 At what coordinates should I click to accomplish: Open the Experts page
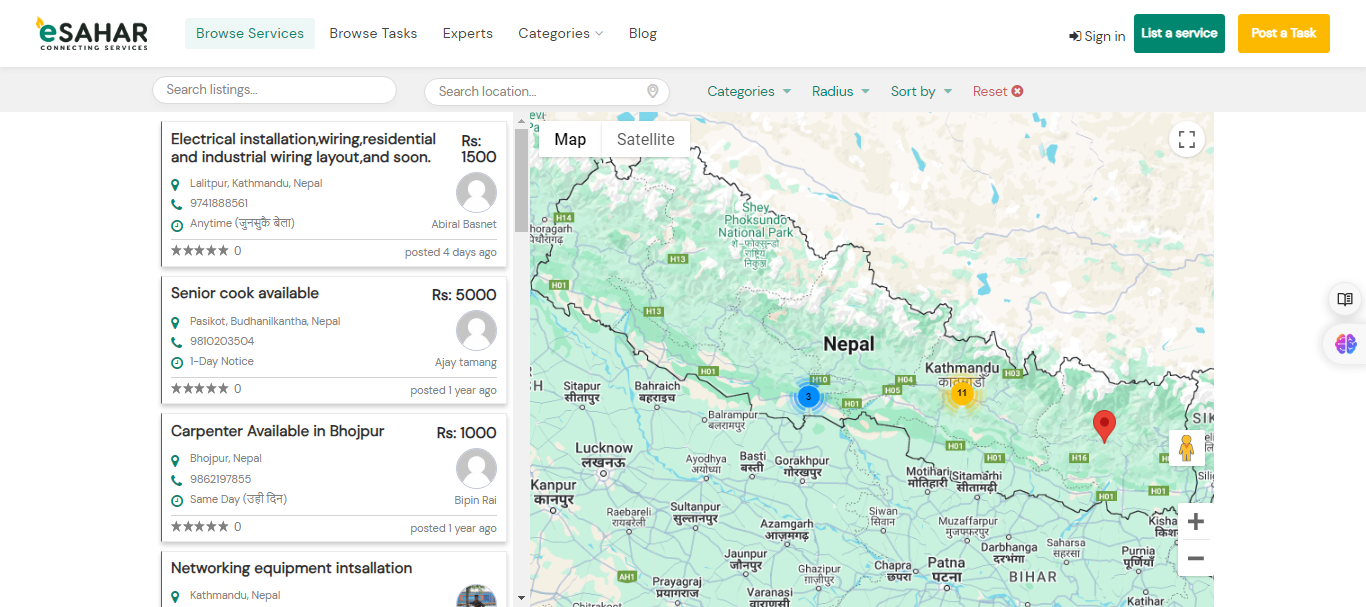coord(468,33)
